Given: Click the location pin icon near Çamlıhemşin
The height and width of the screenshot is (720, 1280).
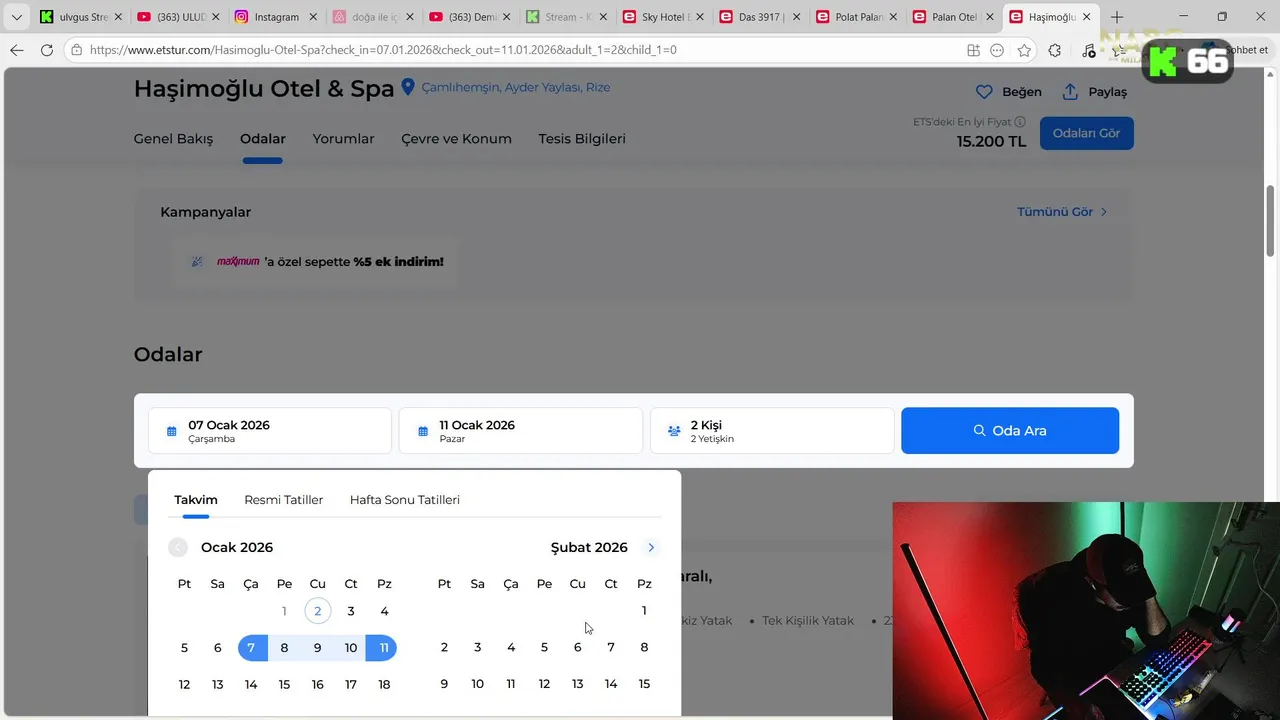Looking at the screenshot, I should tap(408, 88).
